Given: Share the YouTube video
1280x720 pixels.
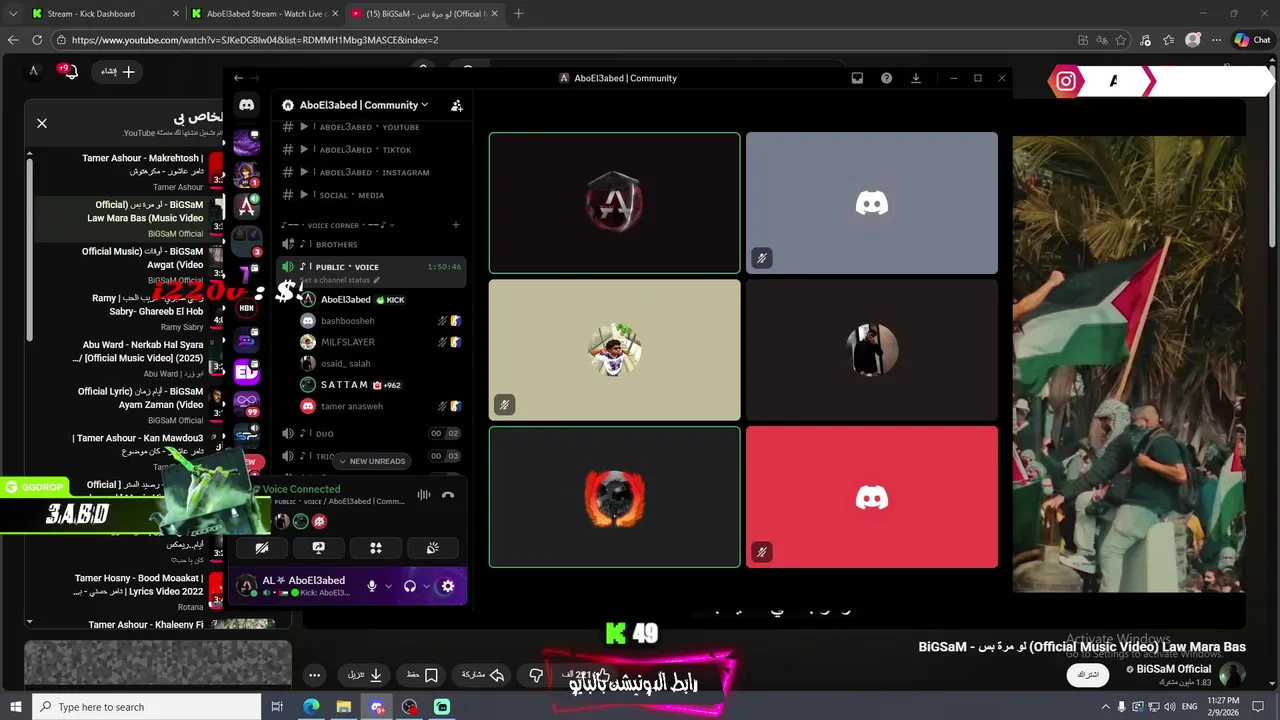Looking at the screenshot, I should (x=483, y=675).
